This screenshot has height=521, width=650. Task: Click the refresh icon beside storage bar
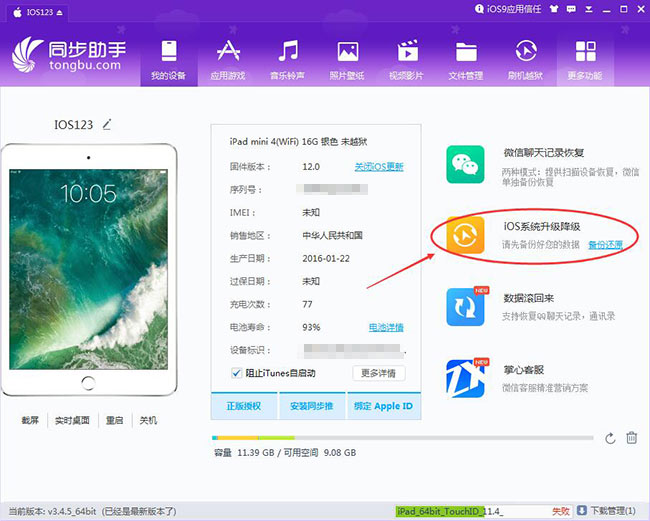[x=610, y=438]
